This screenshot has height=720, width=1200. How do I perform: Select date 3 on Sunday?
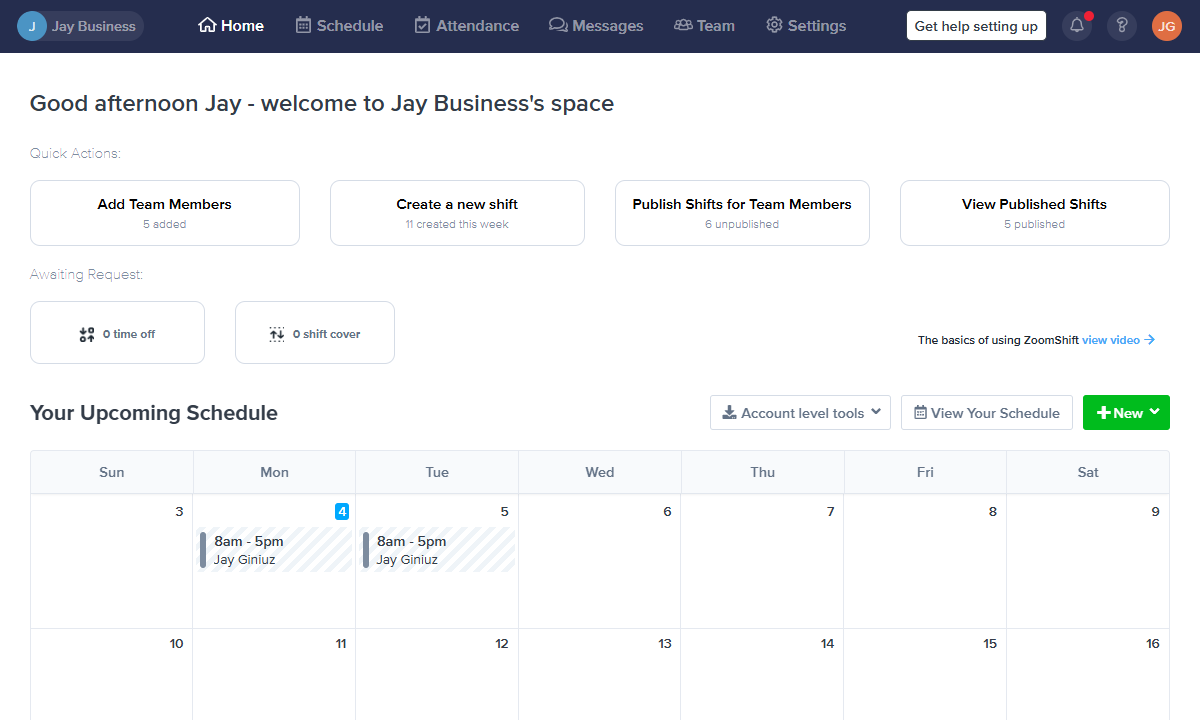click(179, 511)
